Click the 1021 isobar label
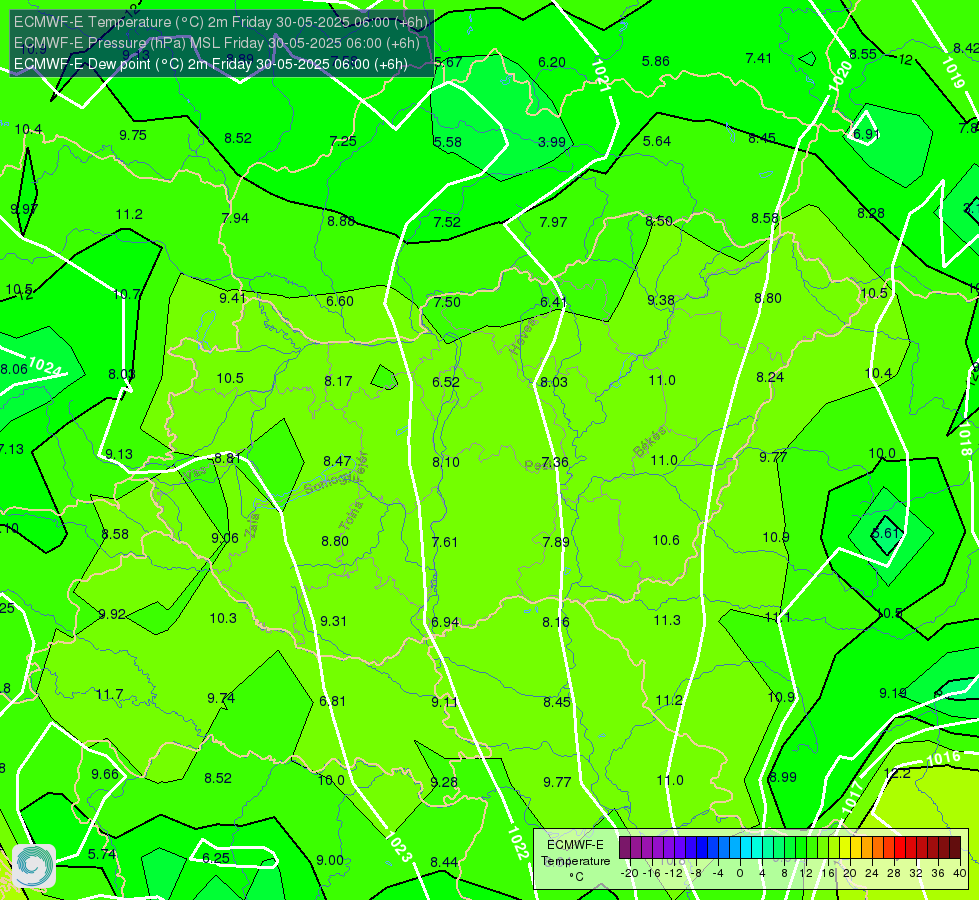979x900 pixels. click(x=600, y=75)
